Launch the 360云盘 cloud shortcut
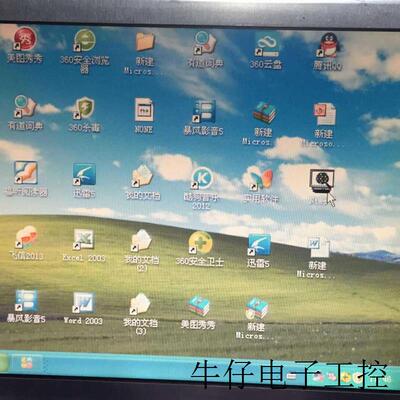 tap(267, 45)
